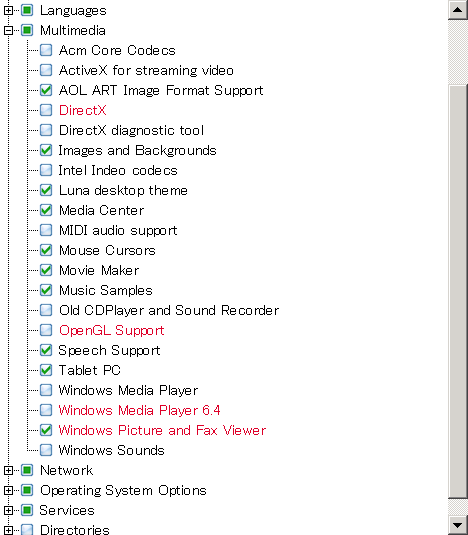The height and width of the screenshot is (535, 468).
Task: Select the Windows Sounds entry text
Action: (112, 450)
